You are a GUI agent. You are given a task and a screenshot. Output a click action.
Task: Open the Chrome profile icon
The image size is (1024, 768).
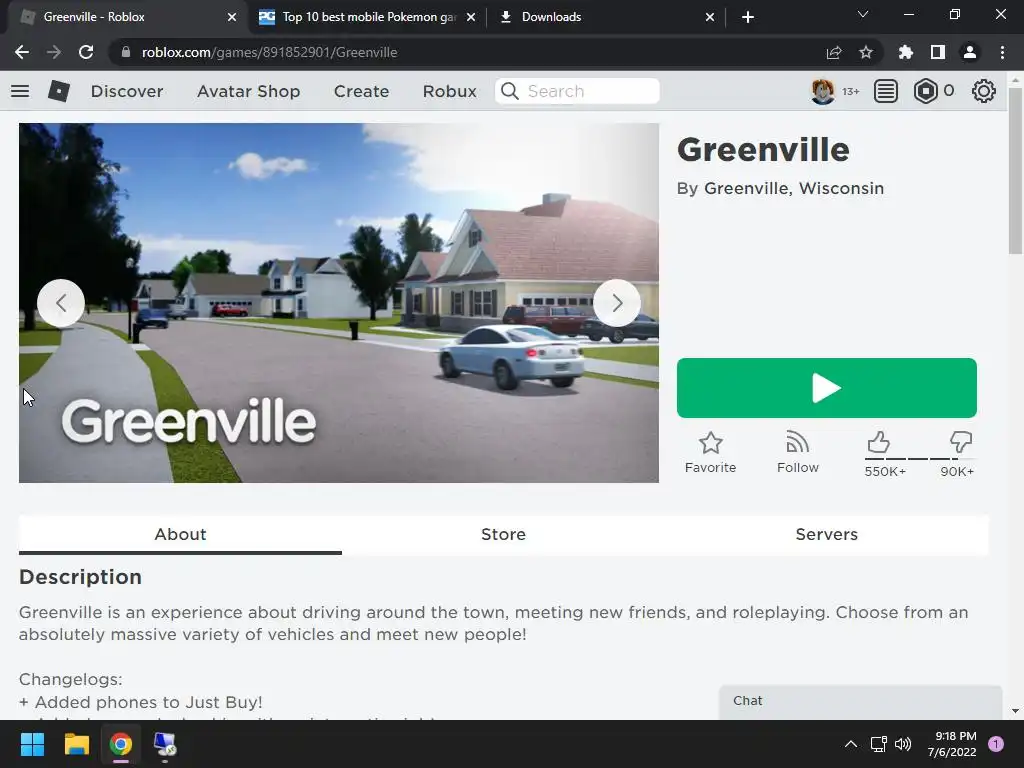(x=970, y=52)
